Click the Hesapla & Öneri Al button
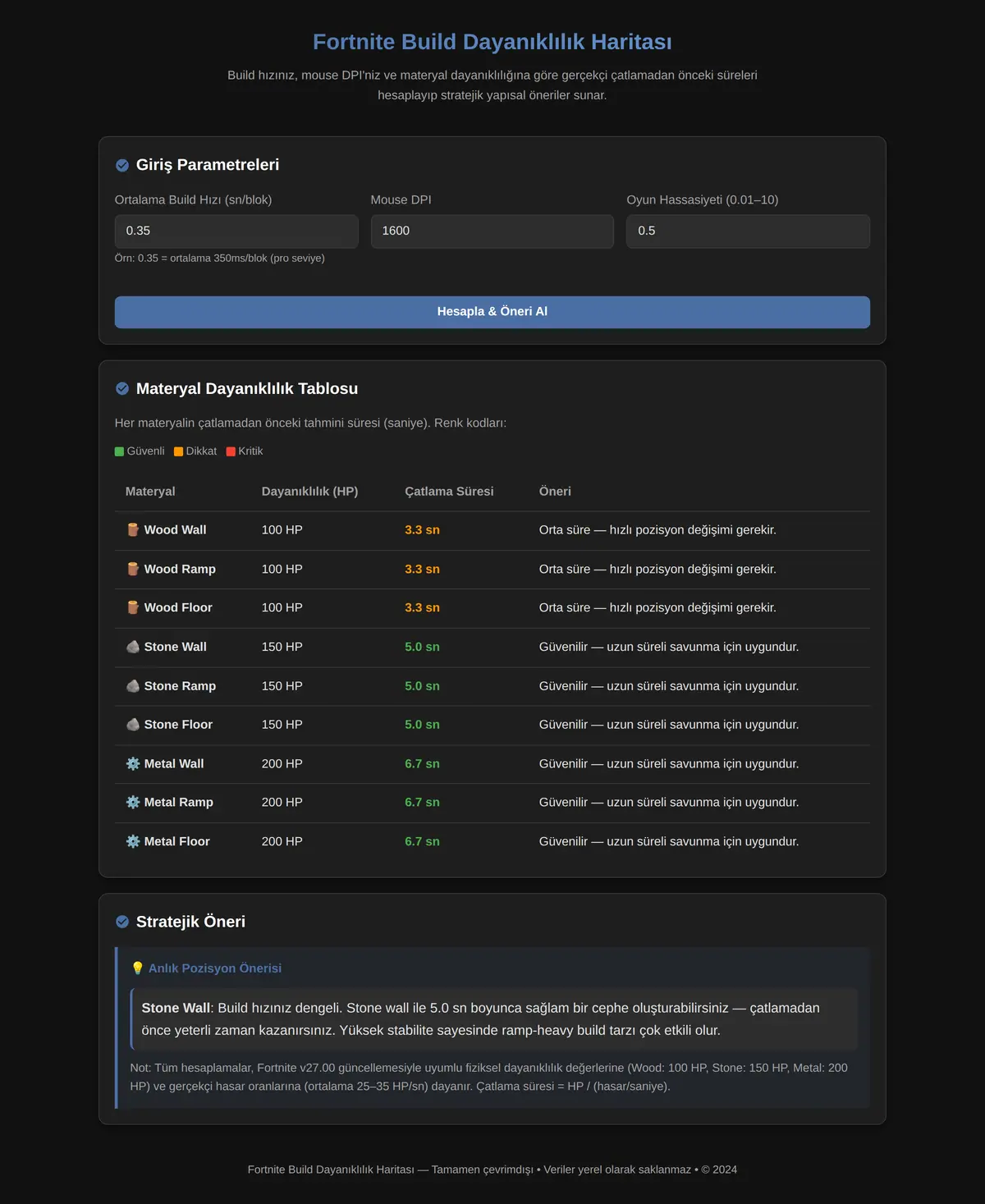Image resolution: width=985 pixels, height=1204 pixels. click(x=492, y=312)
